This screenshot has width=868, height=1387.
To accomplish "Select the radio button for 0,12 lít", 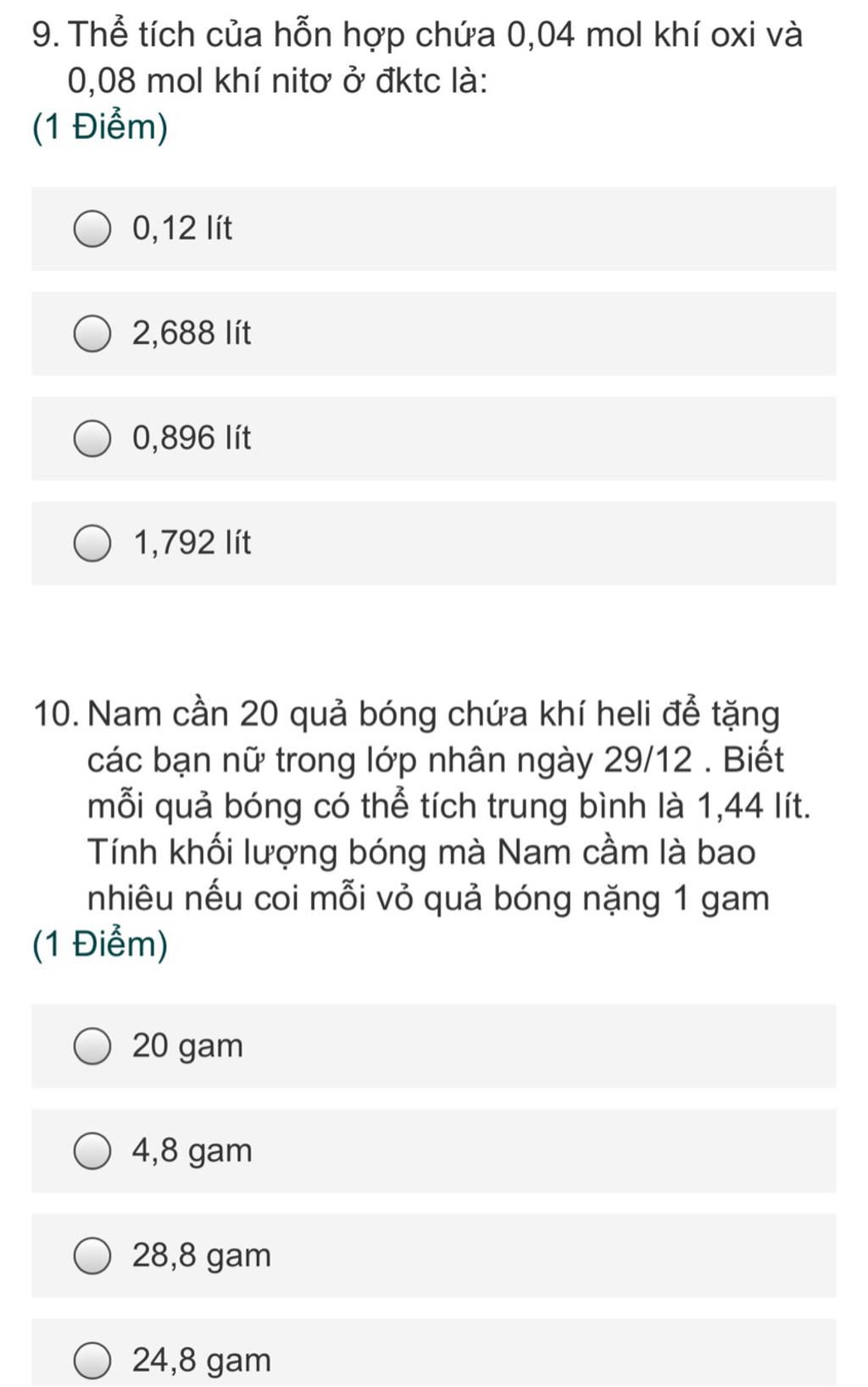I will (92, 229).
